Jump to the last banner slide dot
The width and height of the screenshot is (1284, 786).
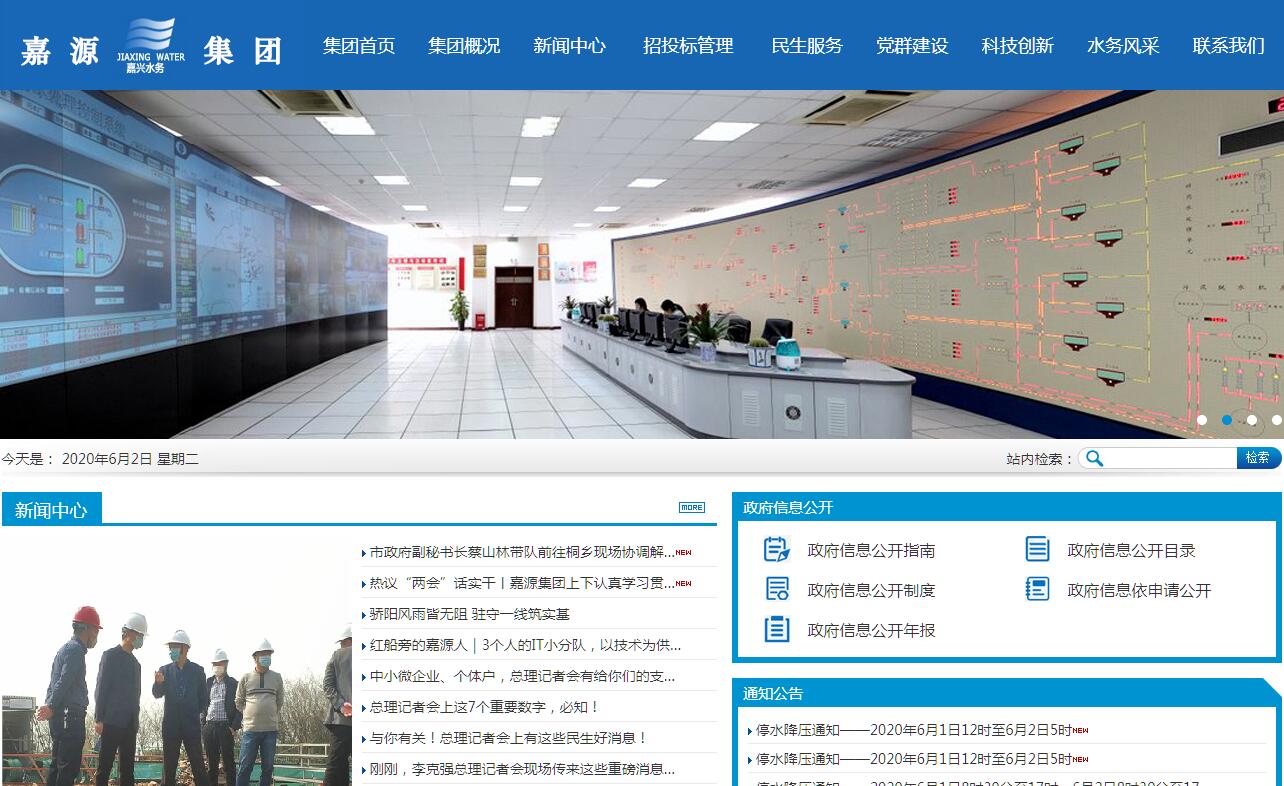pos(1276,420)
